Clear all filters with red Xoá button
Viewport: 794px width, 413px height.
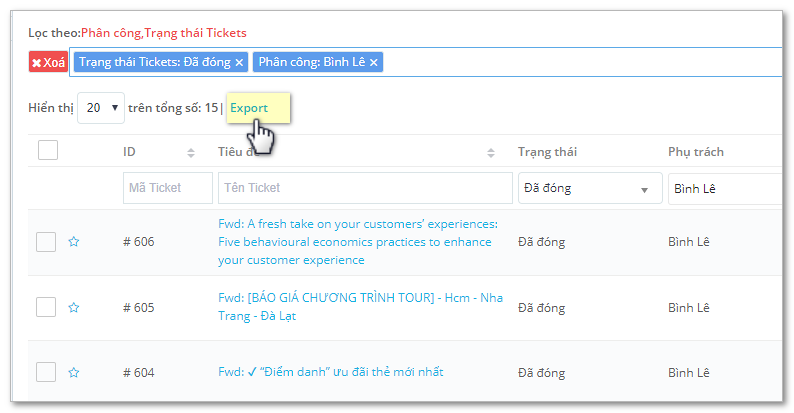pos(48,62)
